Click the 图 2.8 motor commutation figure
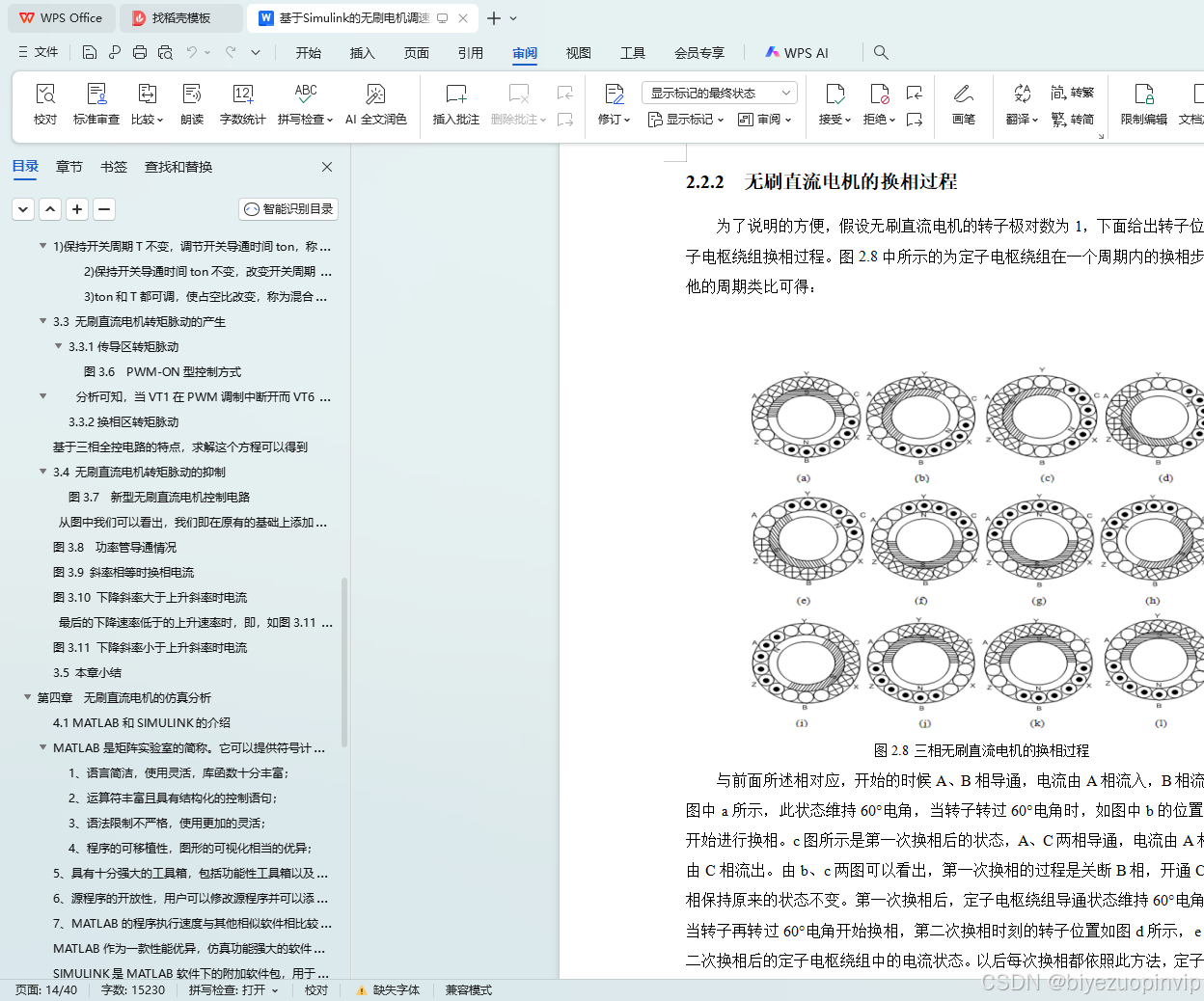This screenshot has height=1001, width=1204. [x=976, y=549]
